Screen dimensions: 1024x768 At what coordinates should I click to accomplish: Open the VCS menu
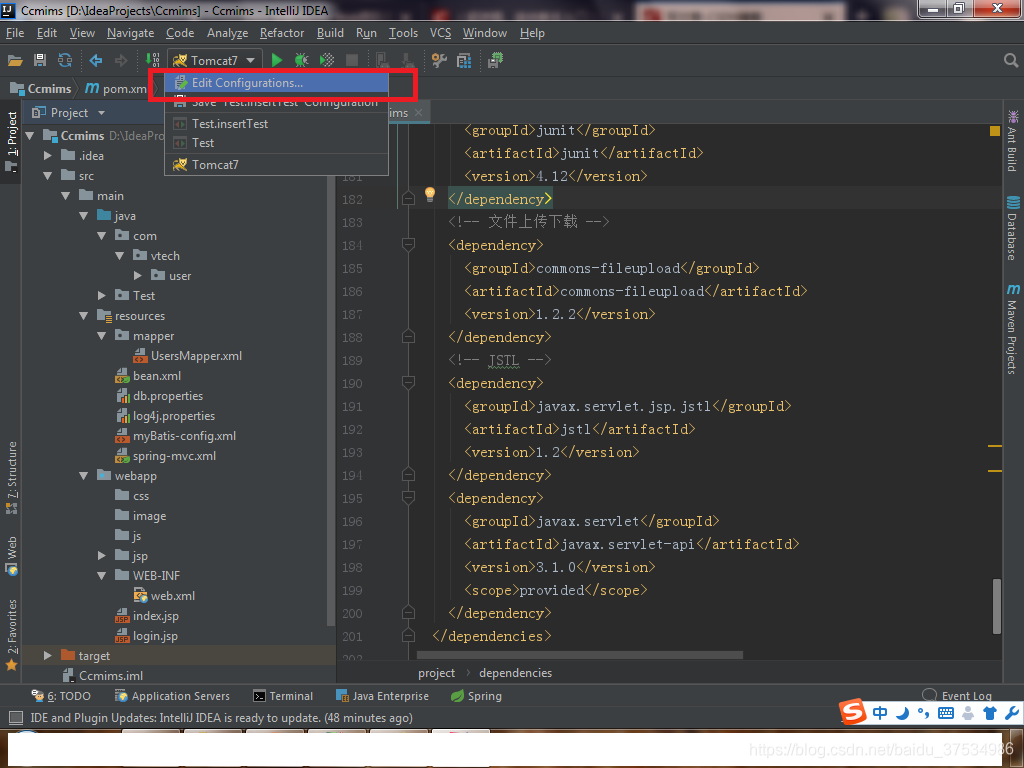click(x=440, y=33)
